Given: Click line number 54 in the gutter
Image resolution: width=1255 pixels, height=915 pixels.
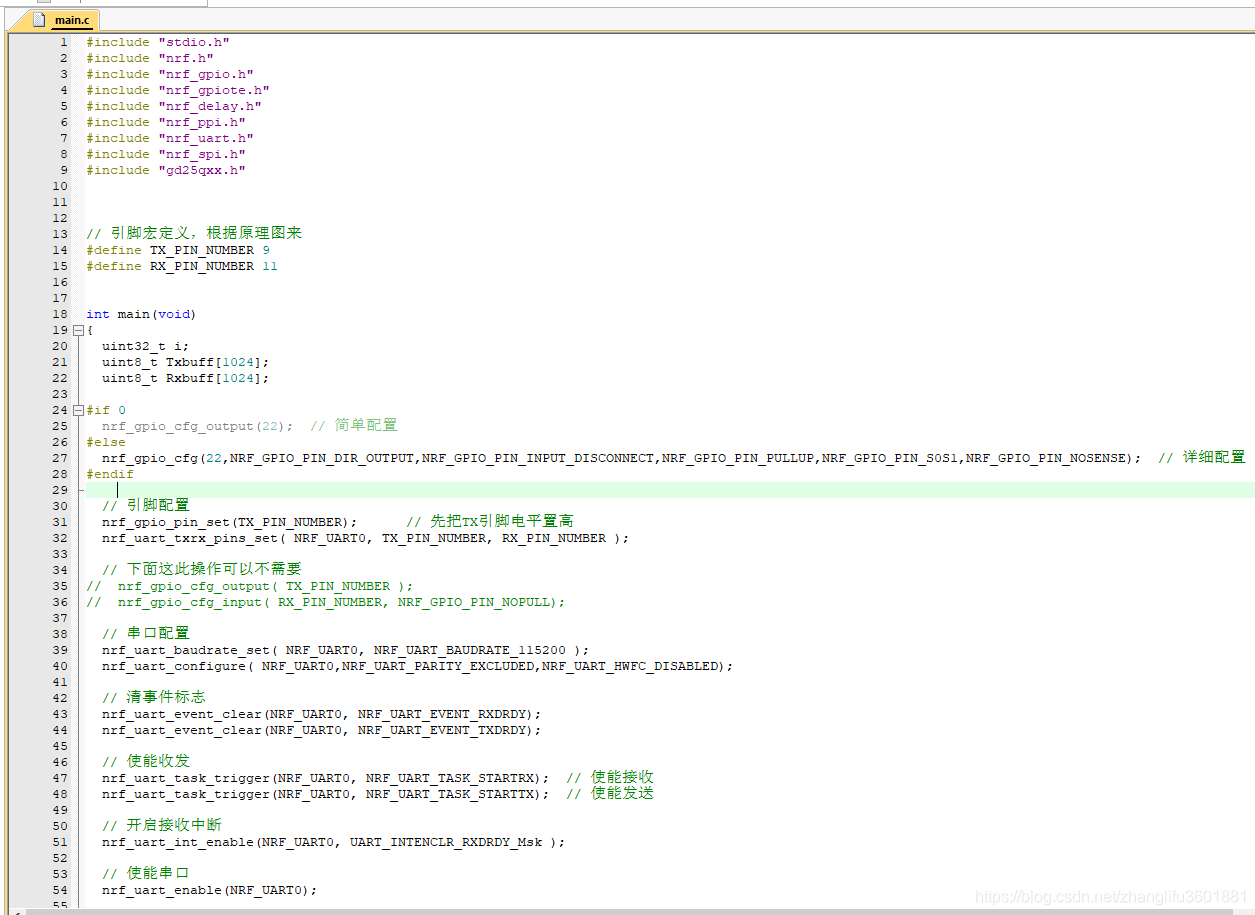Looking at the screenshot, I should (x=61, y=890).
